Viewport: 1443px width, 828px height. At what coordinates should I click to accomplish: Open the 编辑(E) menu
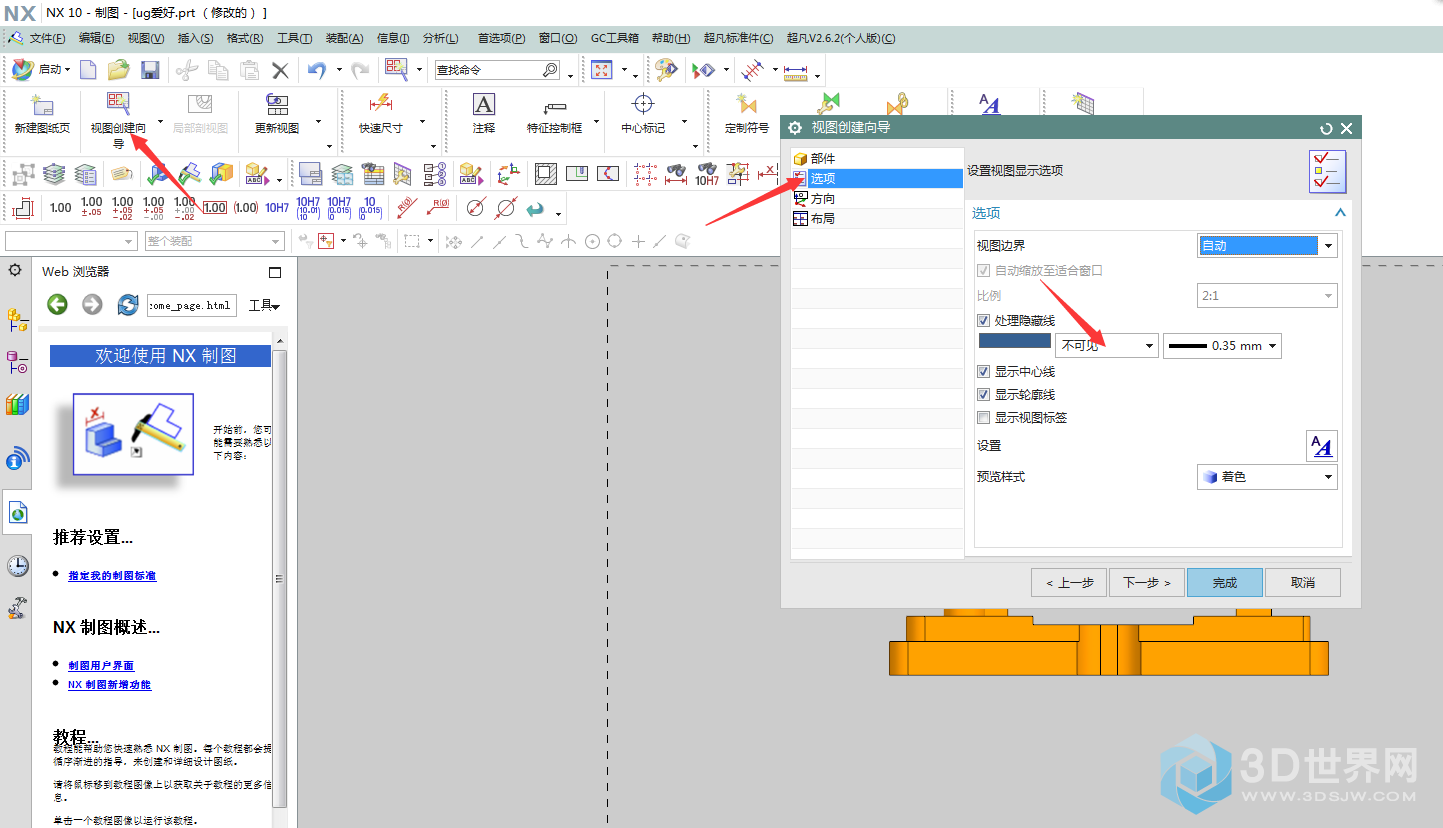pos(97,38)
